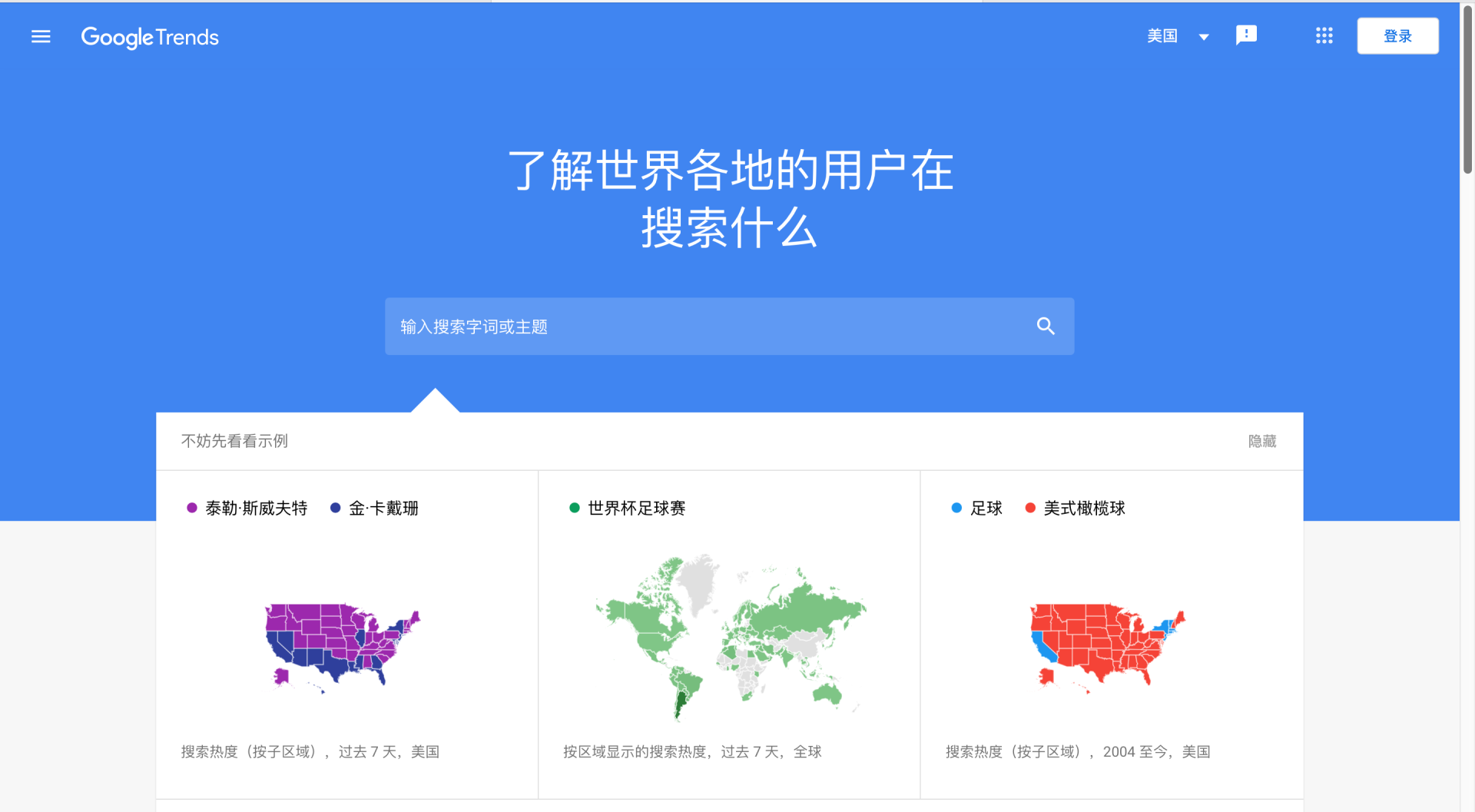Click the blue dot next to 足球
This screenshot has height=812, width=1475.
(x=955, y=508)
